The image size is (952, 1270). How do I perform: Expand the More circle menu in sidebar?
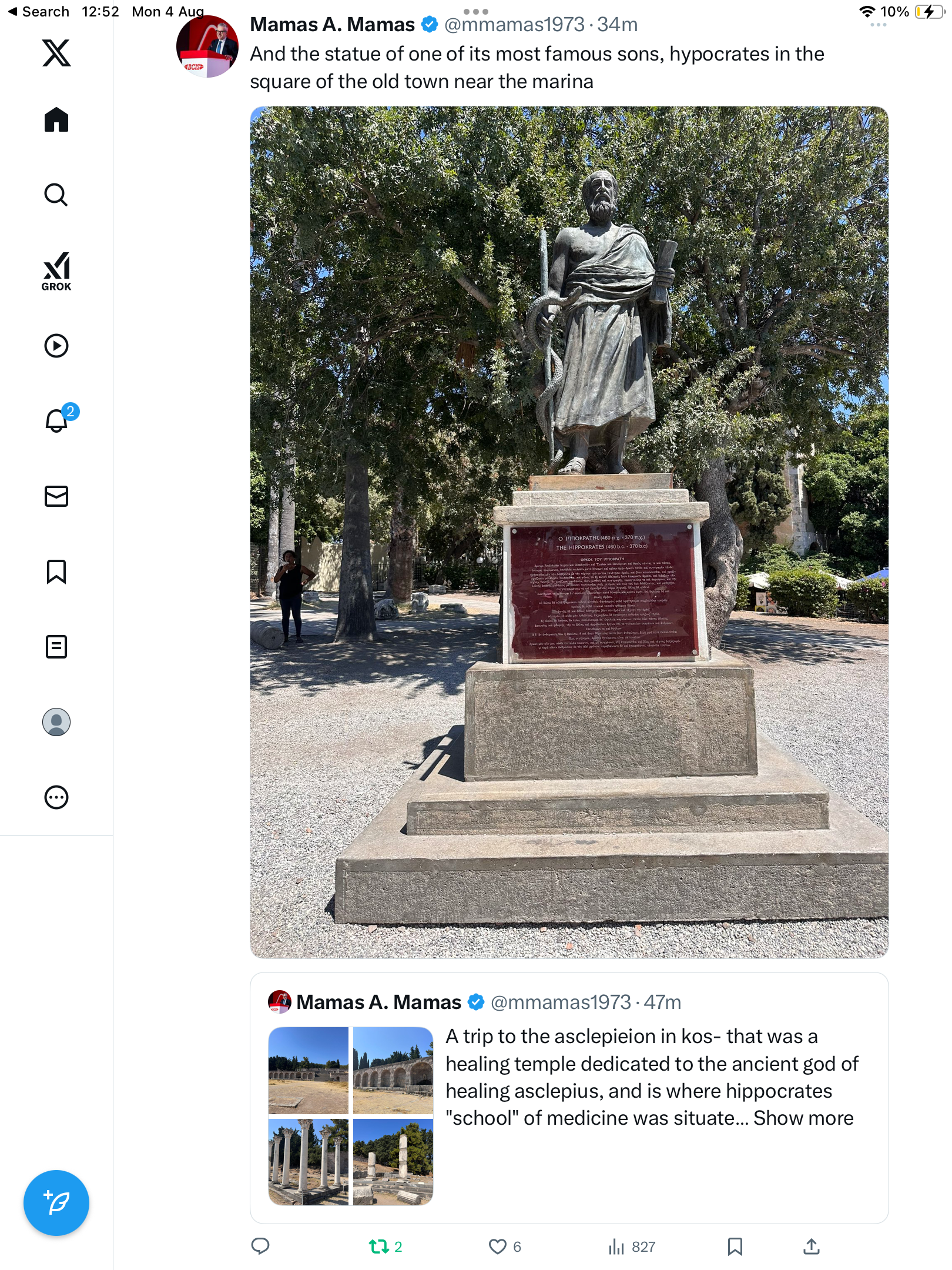(56, 797)
